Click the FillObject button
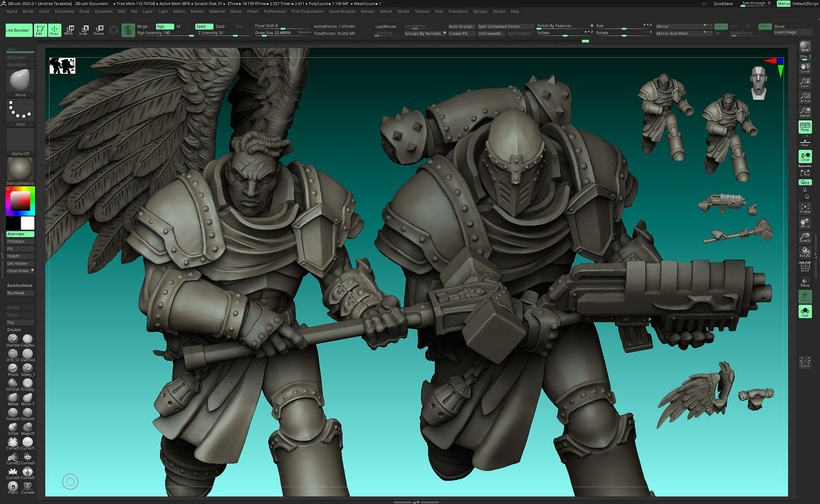 click(20, 242)
